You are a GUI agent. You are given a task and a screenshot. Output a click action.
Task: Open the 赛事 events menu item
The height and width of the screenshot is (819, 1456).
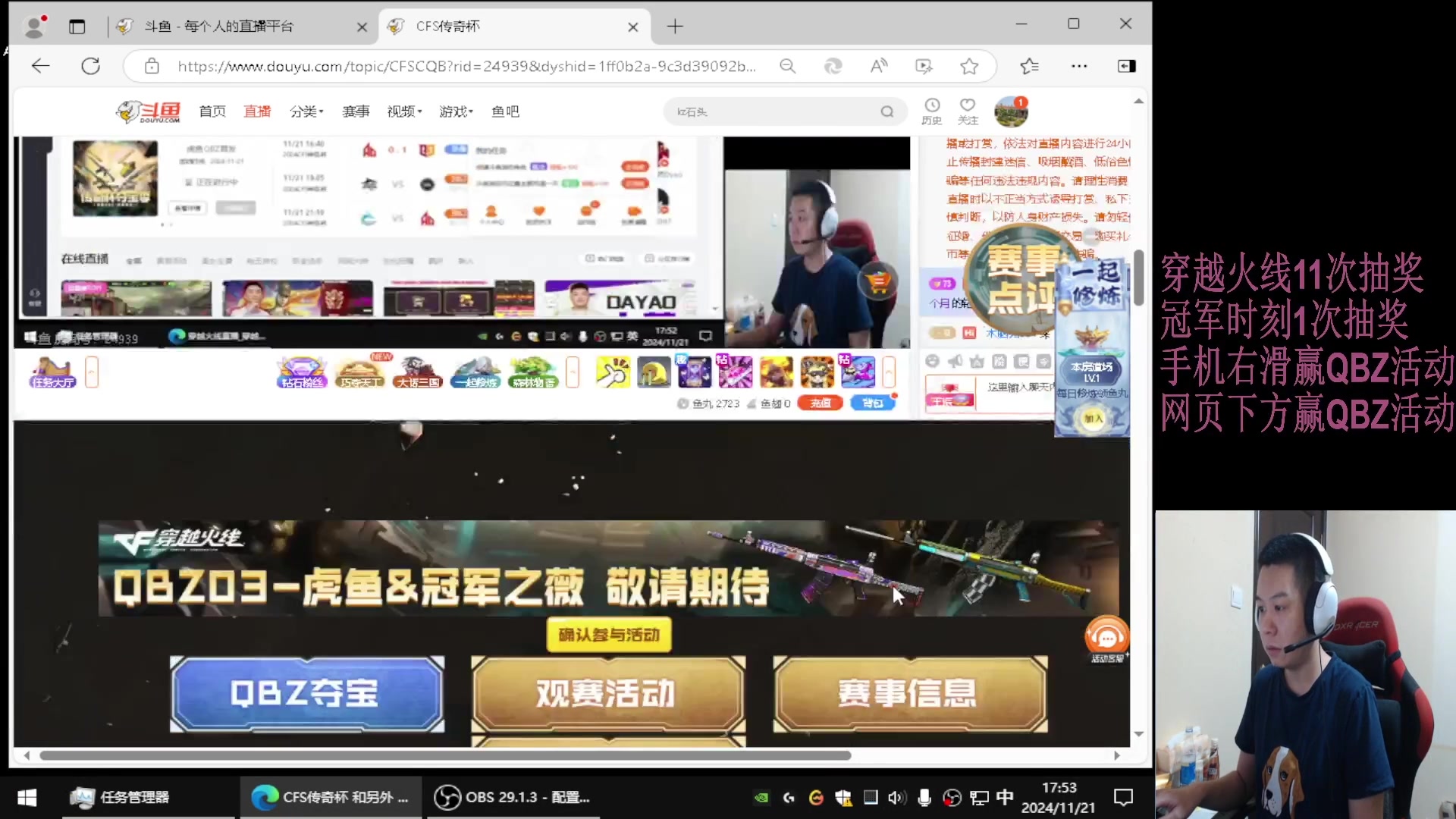(x=356, y=111)
